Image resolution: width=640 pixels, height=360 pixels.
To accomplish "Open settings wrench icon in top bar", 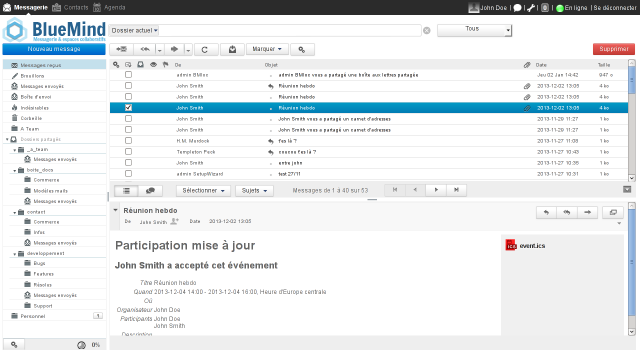I will pos(531,8).
